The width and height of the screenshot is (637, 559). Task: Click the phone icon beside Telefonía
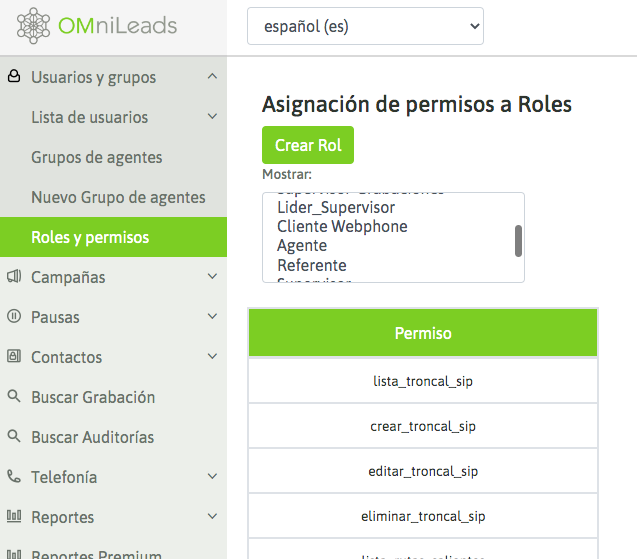coord(14,477)
